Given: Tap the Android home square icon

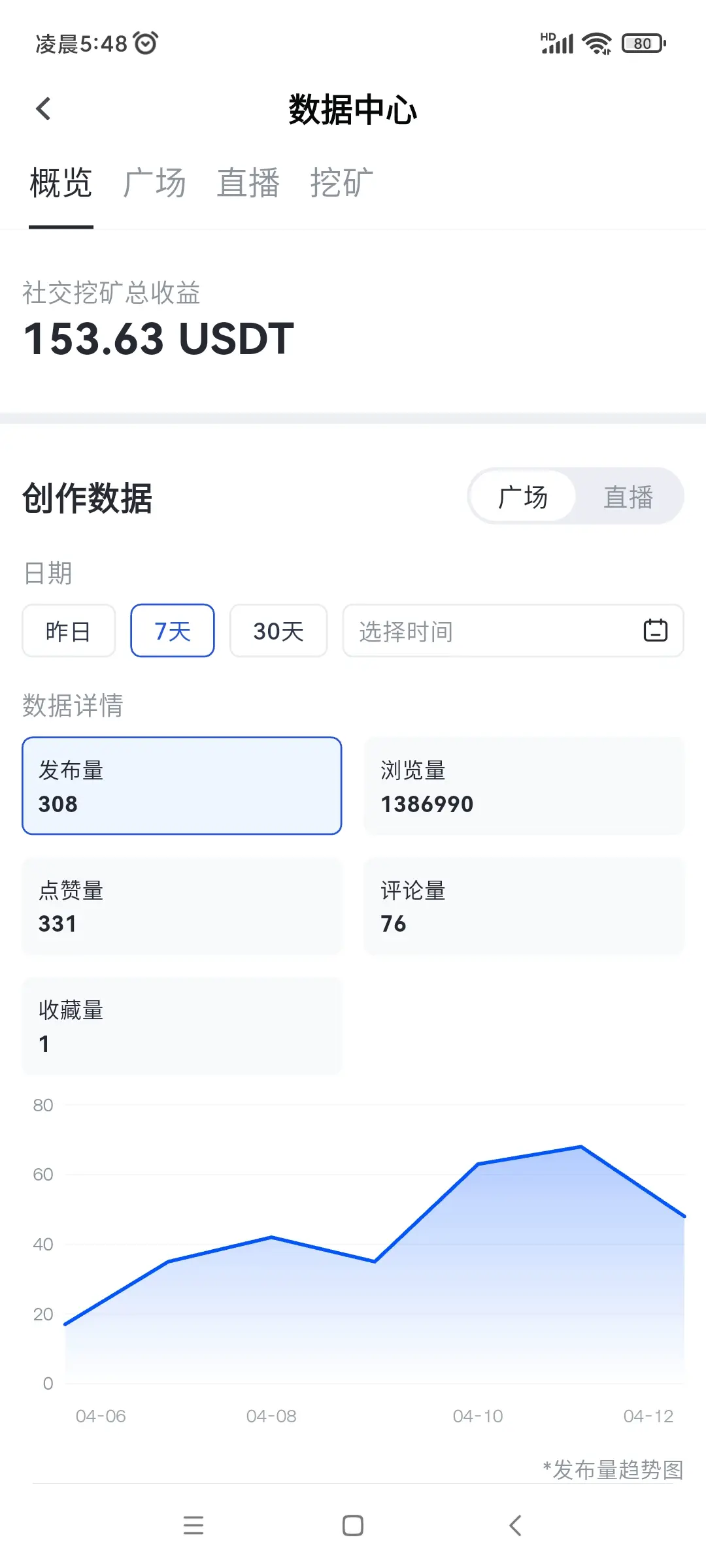Looking at the screenshot, I should (353, 1526).
